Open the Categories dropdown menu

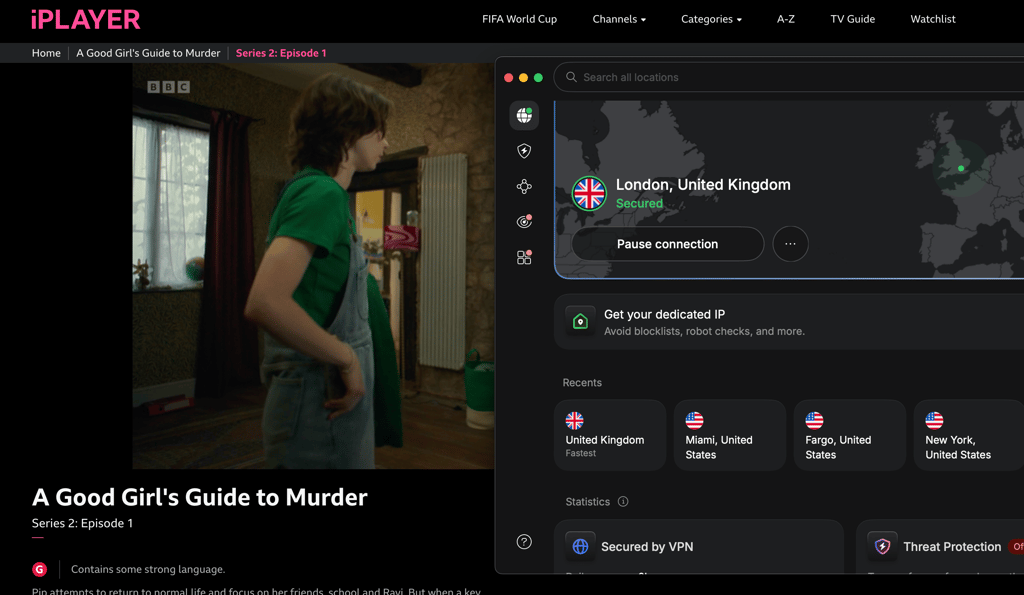click(x=711, y=19)
